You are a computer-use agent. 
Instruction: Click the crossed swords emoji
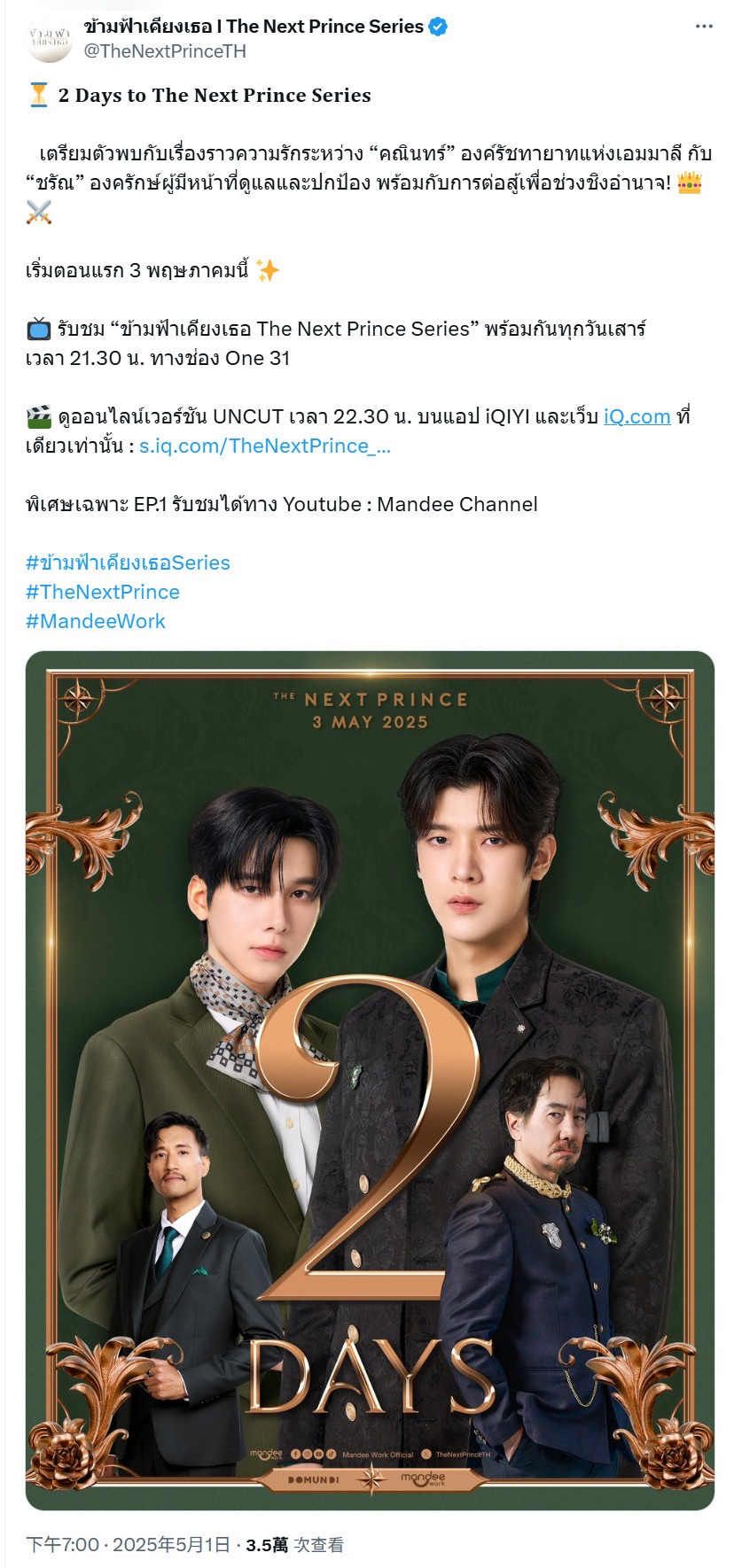[39, 212]
